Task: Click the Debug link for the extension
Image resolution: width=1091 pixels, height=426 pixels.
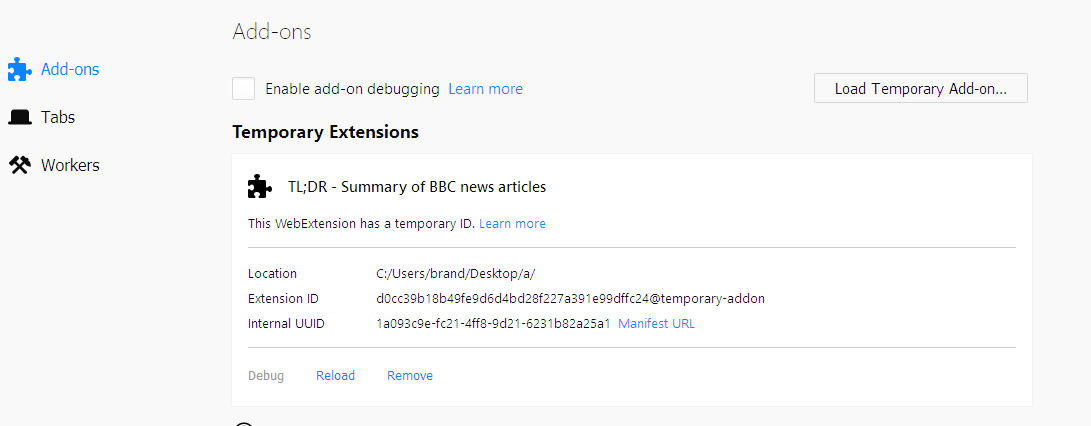Action: pyautogui.click(x=266, y=376)
